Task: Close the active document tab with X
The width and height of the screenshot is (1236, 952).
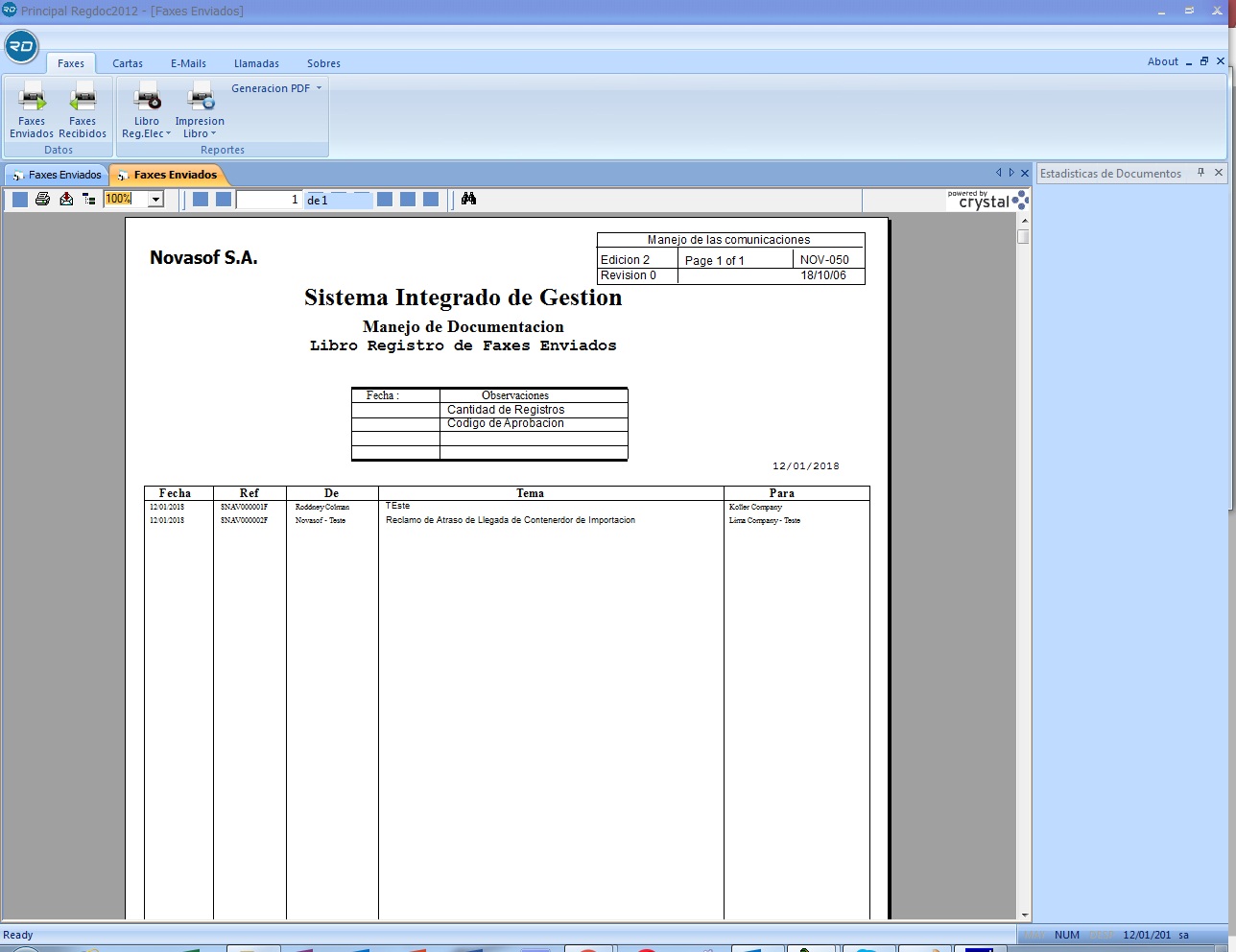Action: tap(1024, 173)
